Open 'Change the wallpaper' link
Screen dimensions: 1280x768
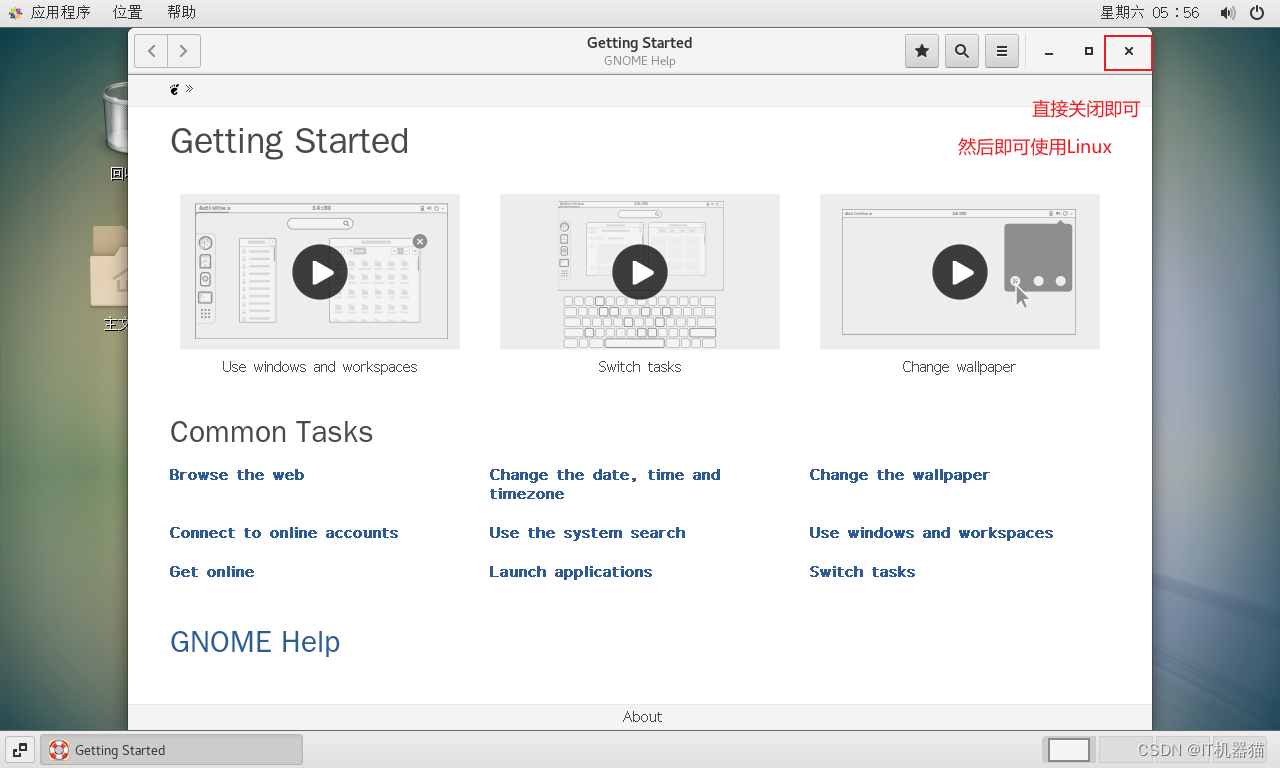tap(900, 475)
